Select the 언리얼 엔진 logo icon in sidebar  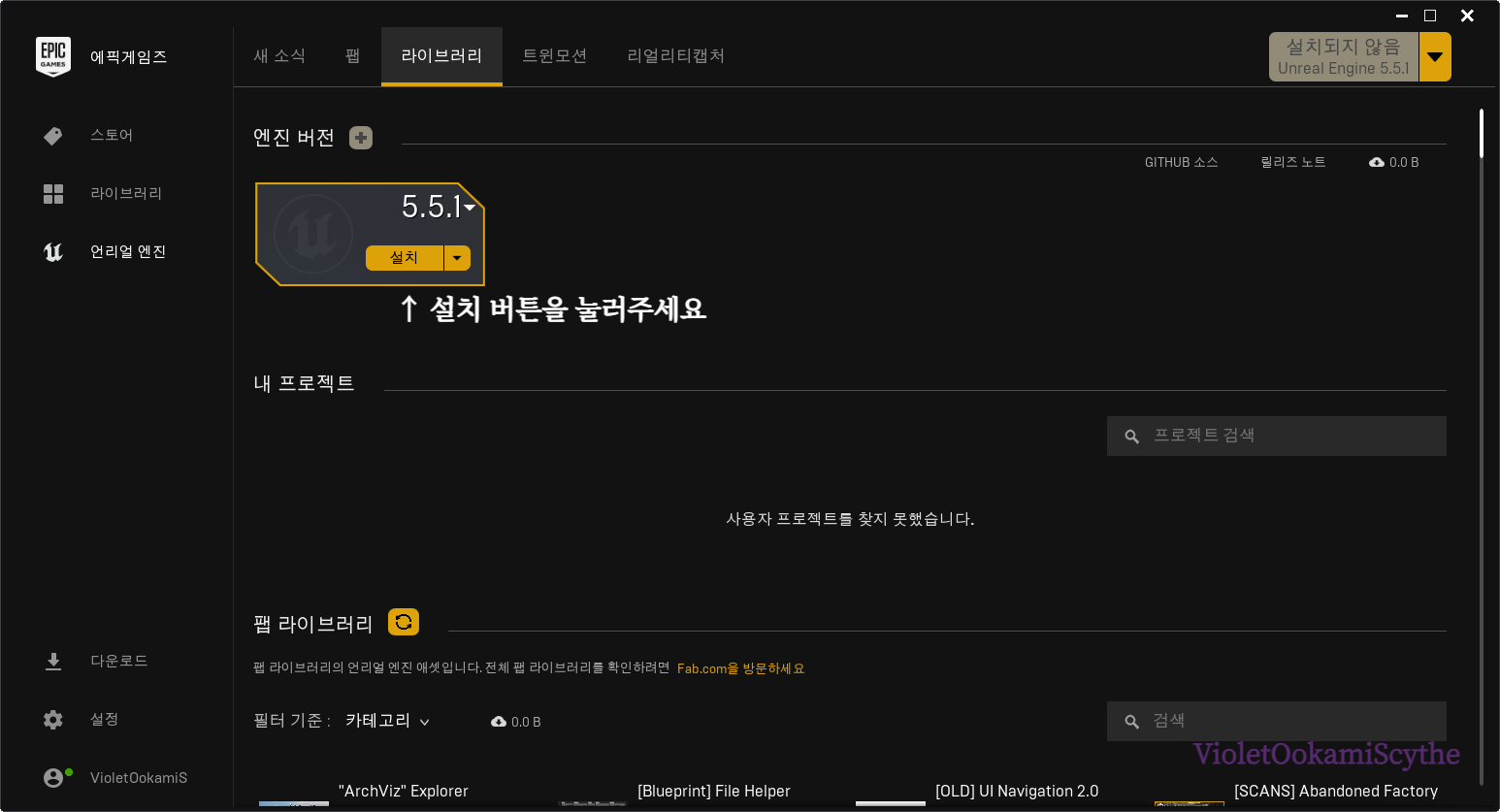[53, 252]
